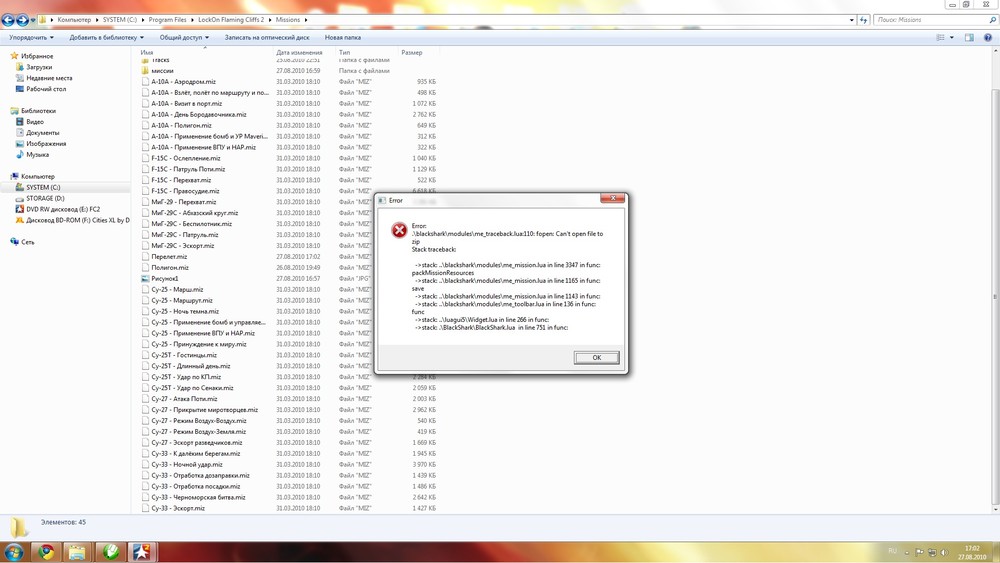This screenshot has height=563, width=1000.
Task: Sort by Тип column header
Action: pyautogui.click(x=367, y=52)
